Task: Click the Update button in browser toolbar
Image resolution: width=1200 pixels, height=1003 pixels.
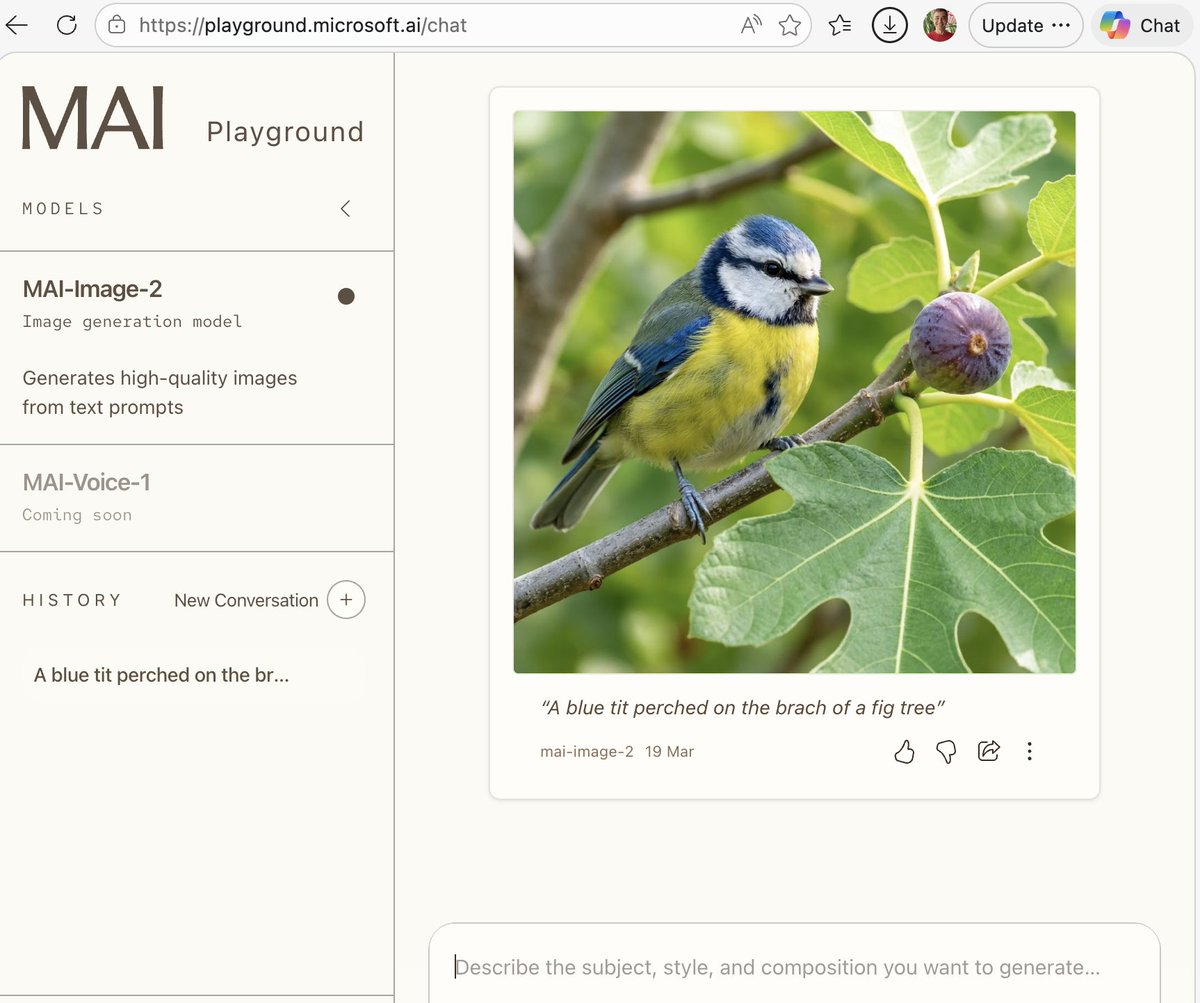Action: click(x=1026, y=26)
